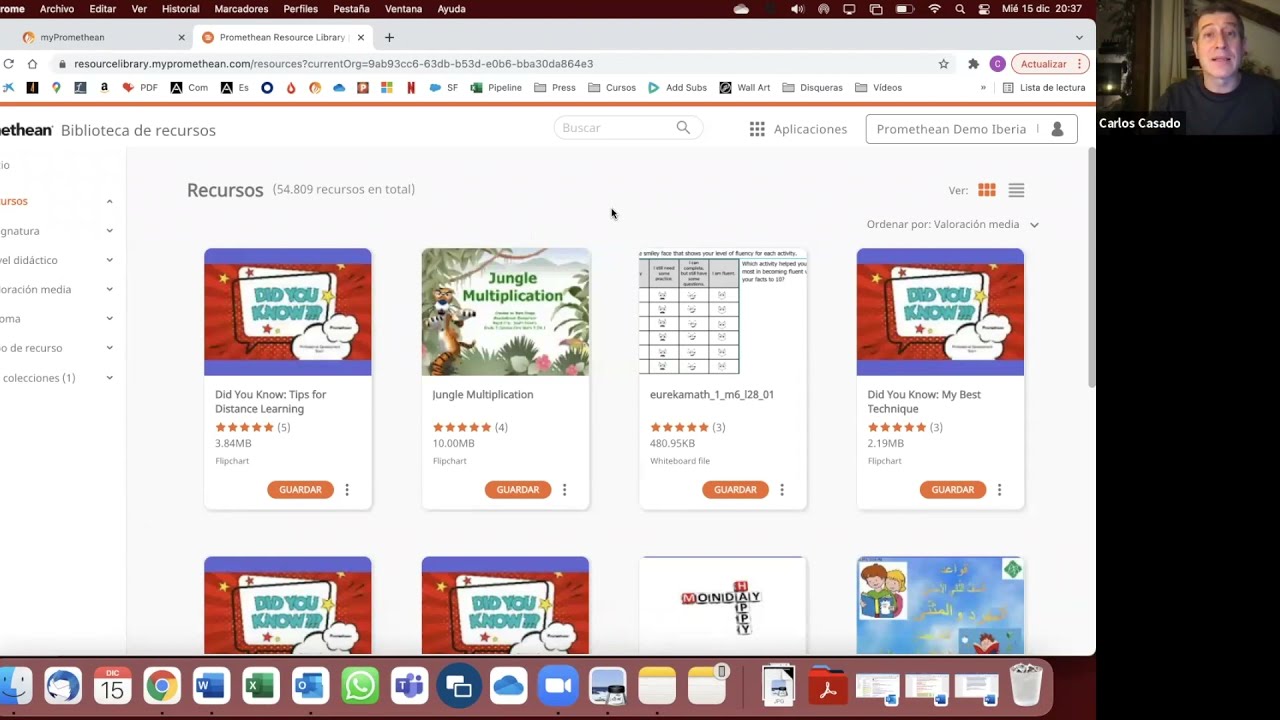Open the MONDAY HAPPY crossword thumbnail
Screen dimensions: 1280x720
click(x=723, y=605)
